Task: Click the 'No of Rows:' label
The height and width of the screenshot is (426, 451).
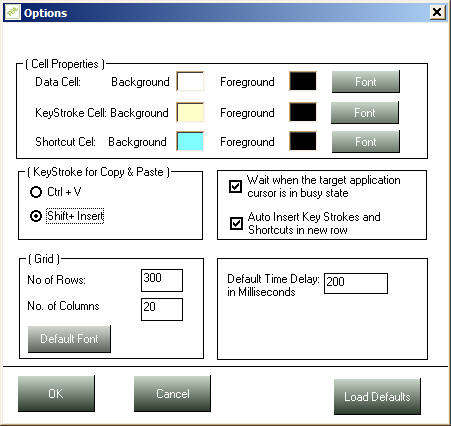Action: coord(56,280)
